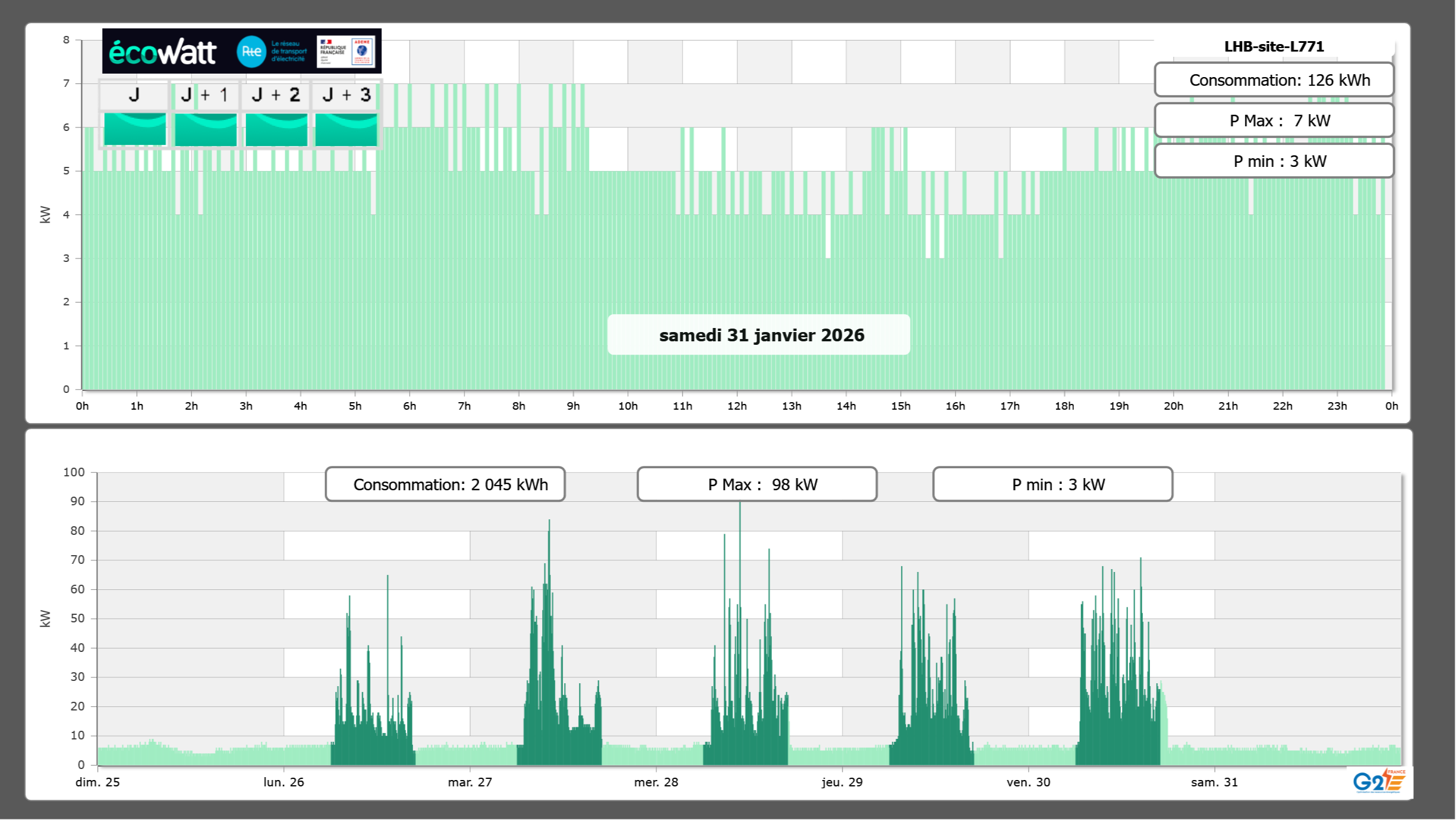Click the République Française ADEME logo
The height and width of the screenshot is (820, 1456).
click(x=347, y=52)
